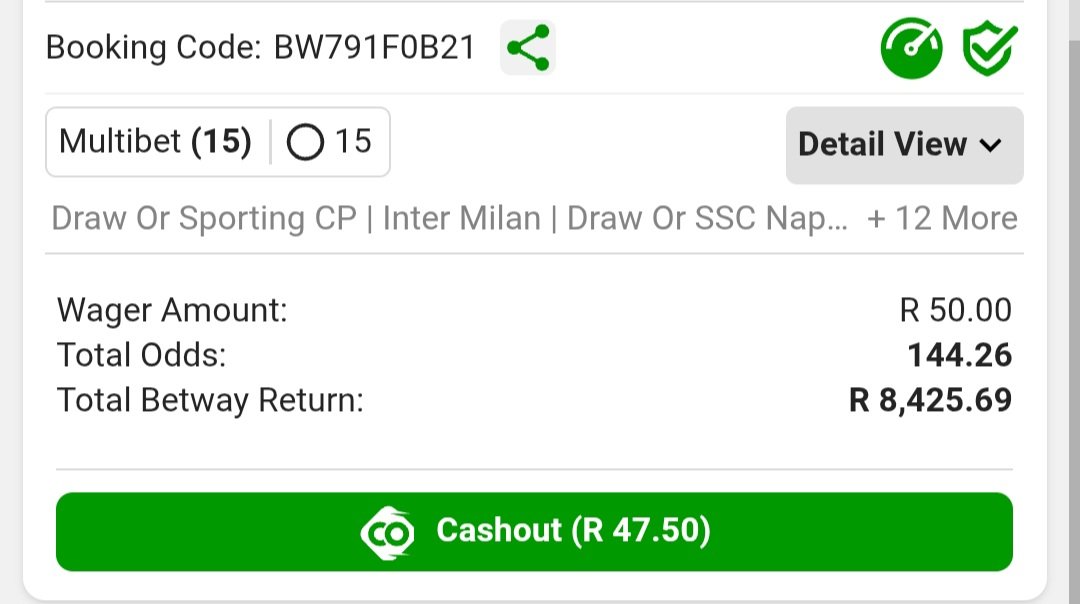Tap the Booking Code label
1080x604 pixels.
click(154, 48)
